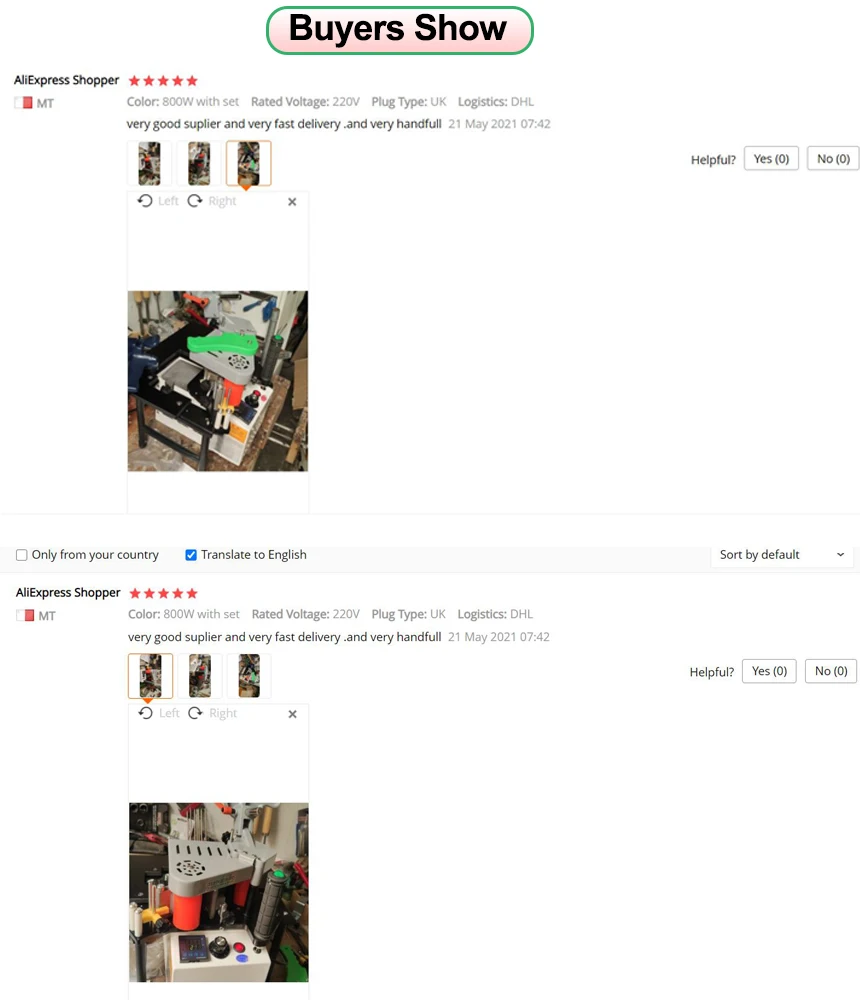Vote No (0) on the second review

tap(831, 671)
